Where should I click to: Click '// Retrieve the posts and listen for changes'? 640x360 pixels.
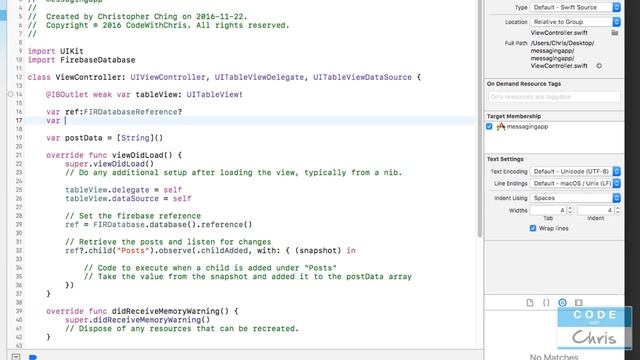click(168, 242)
